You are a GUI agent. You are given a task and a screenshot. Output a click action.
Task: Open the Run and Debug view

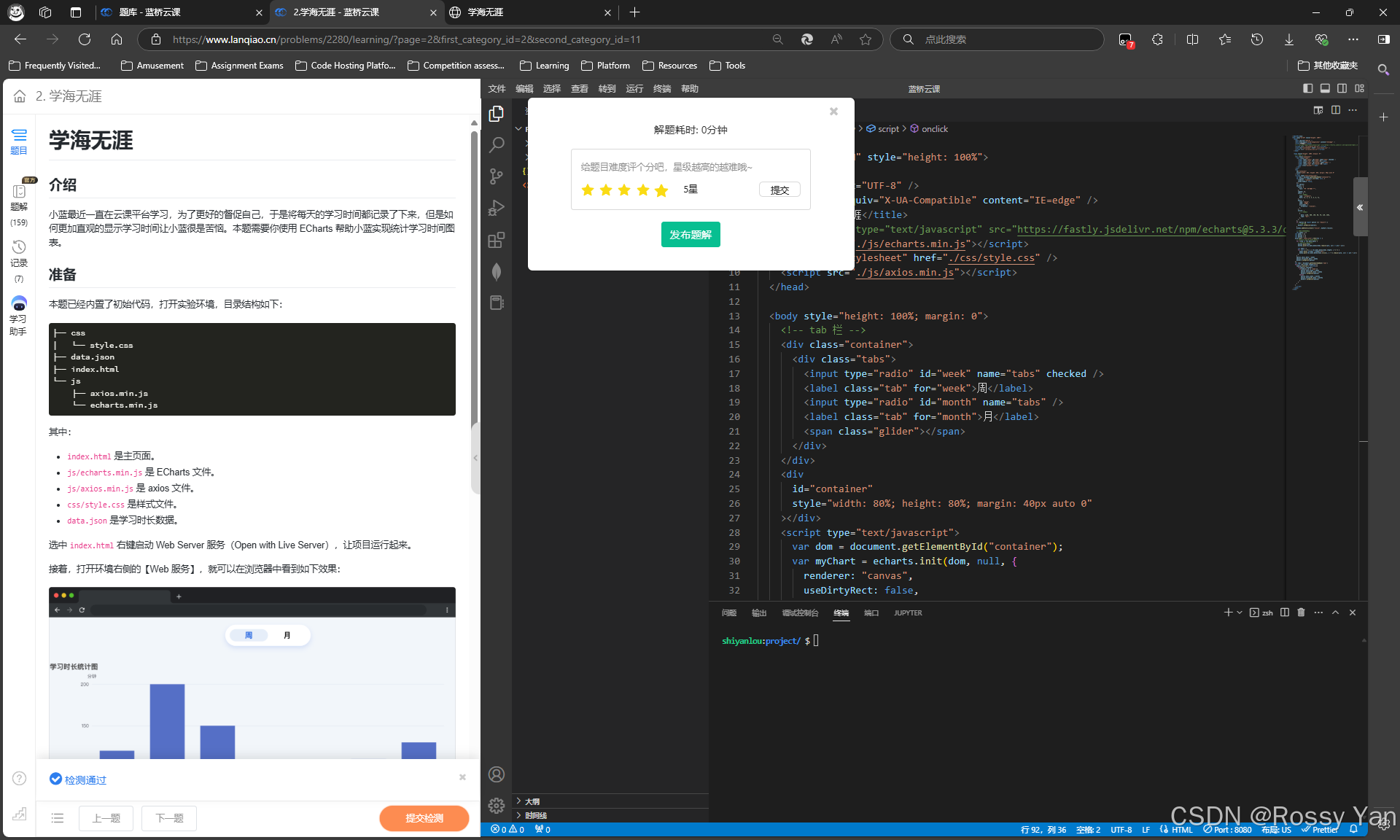(497, 208)
